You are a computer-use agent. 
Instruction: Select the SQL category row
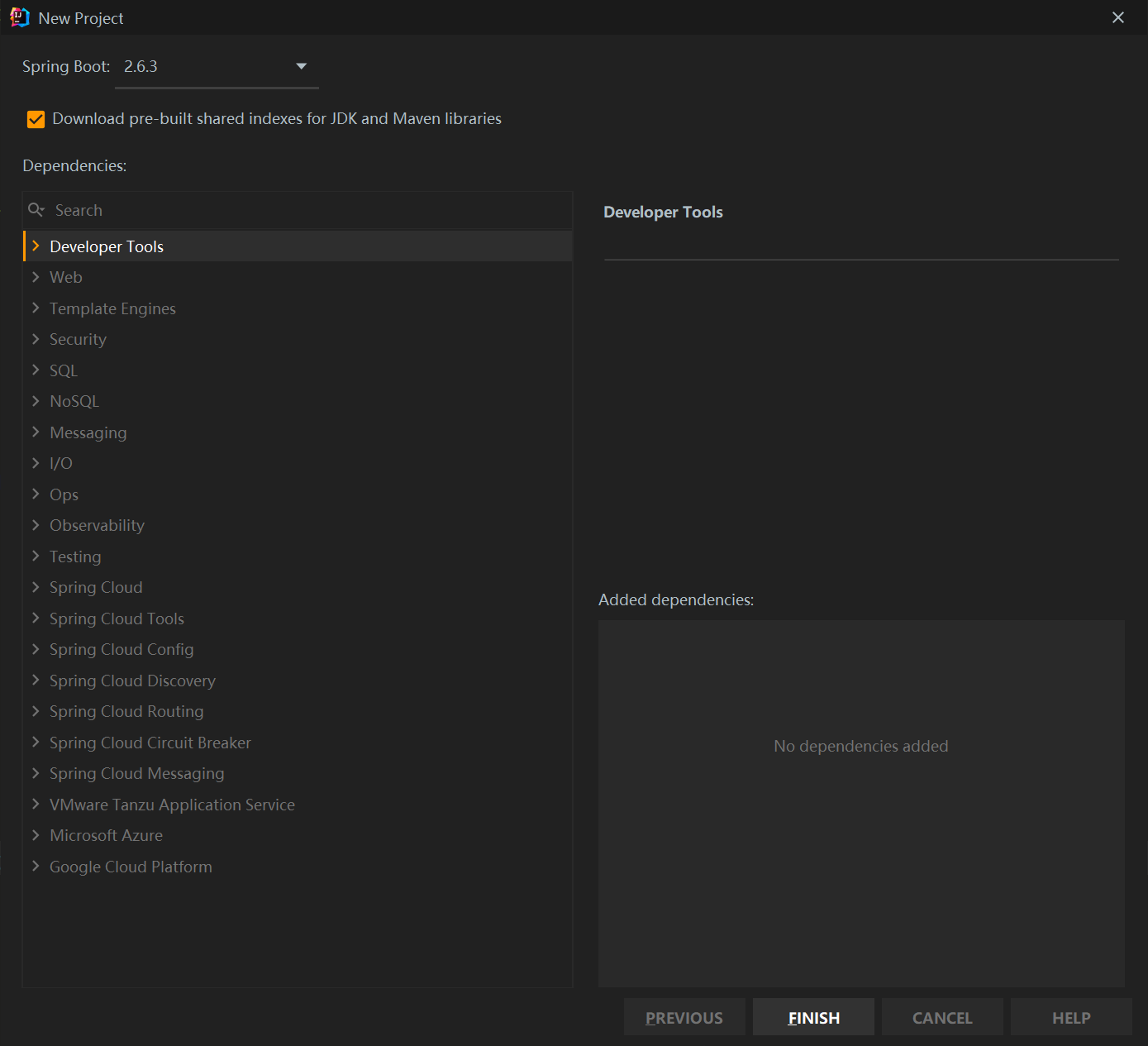coord(298,370)
